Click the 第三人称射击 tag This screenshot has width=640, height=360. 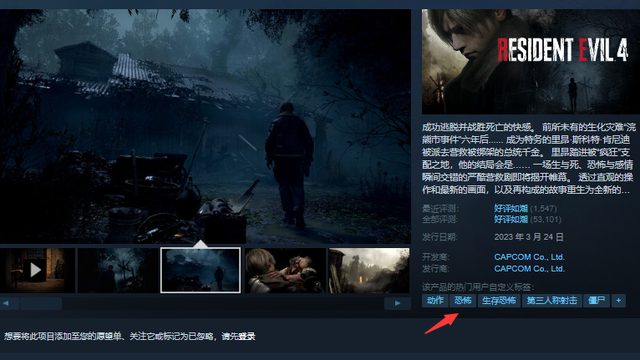pyautogui.click(x=552, y=301)
